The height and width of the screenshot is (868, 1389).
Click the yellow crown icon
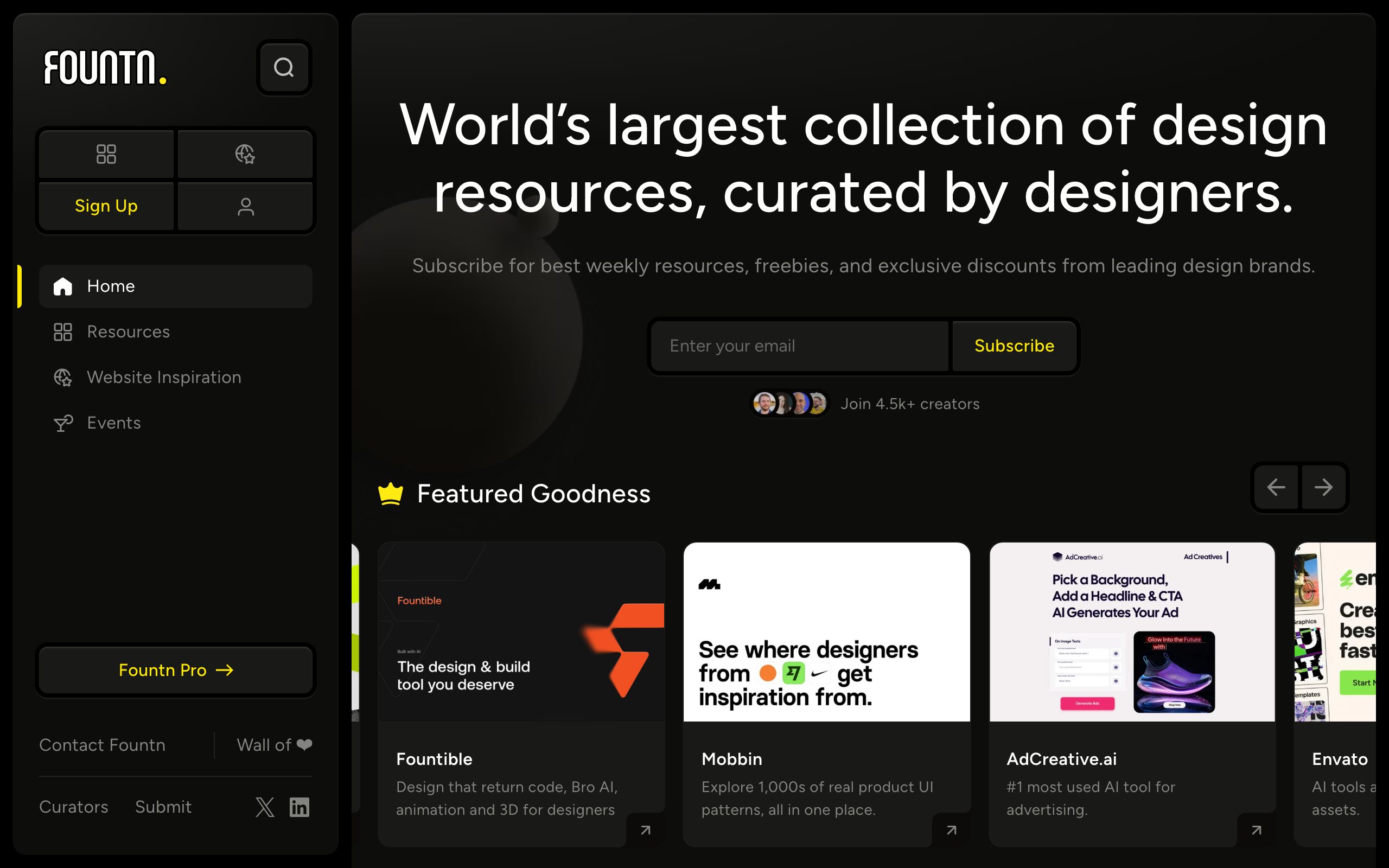point(390,494)
